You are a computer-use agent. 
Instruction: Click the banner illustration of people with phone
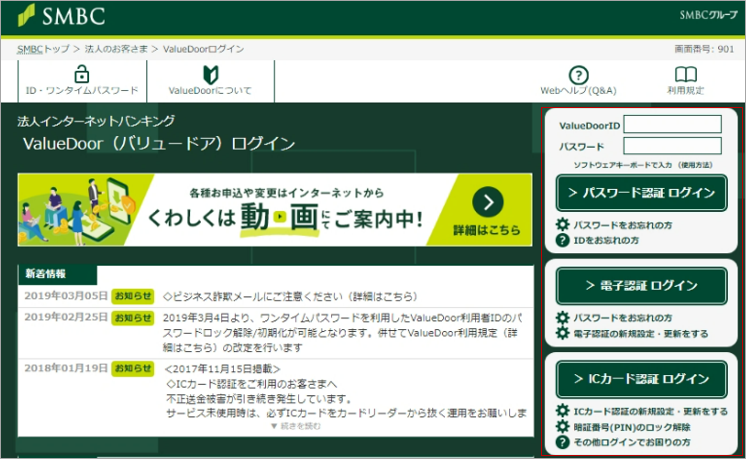(x=79, y=210)
